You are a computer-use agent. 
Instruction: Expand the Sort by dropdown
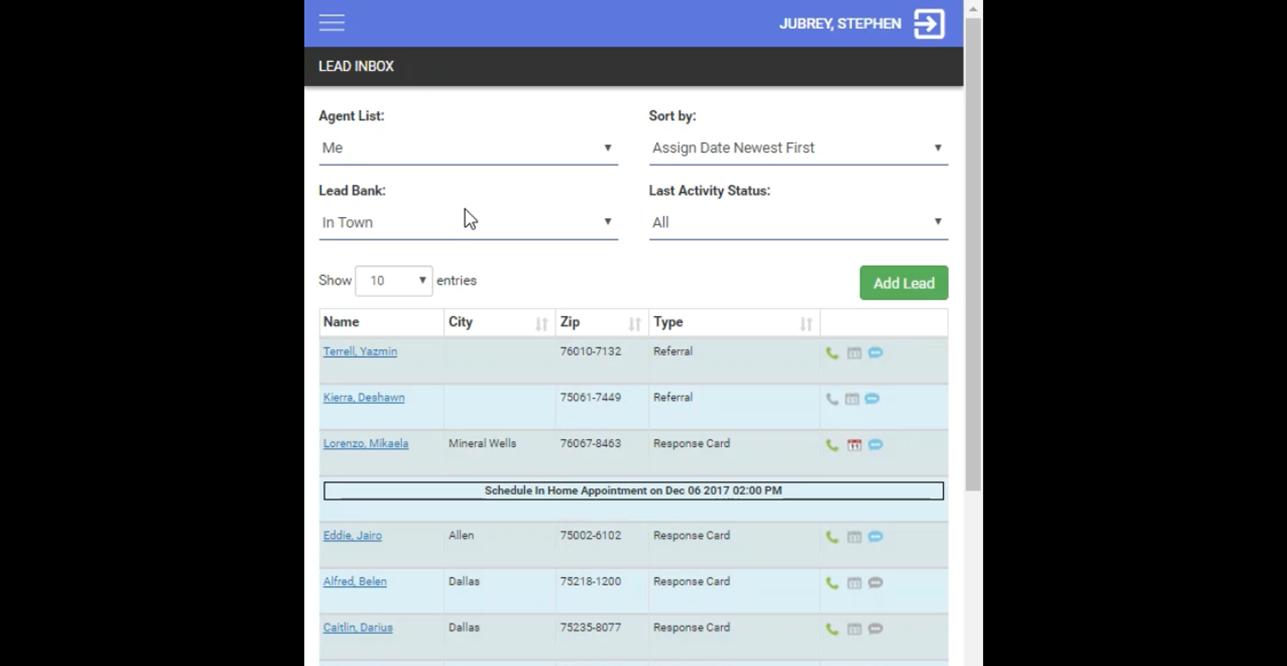coord(797,148)
